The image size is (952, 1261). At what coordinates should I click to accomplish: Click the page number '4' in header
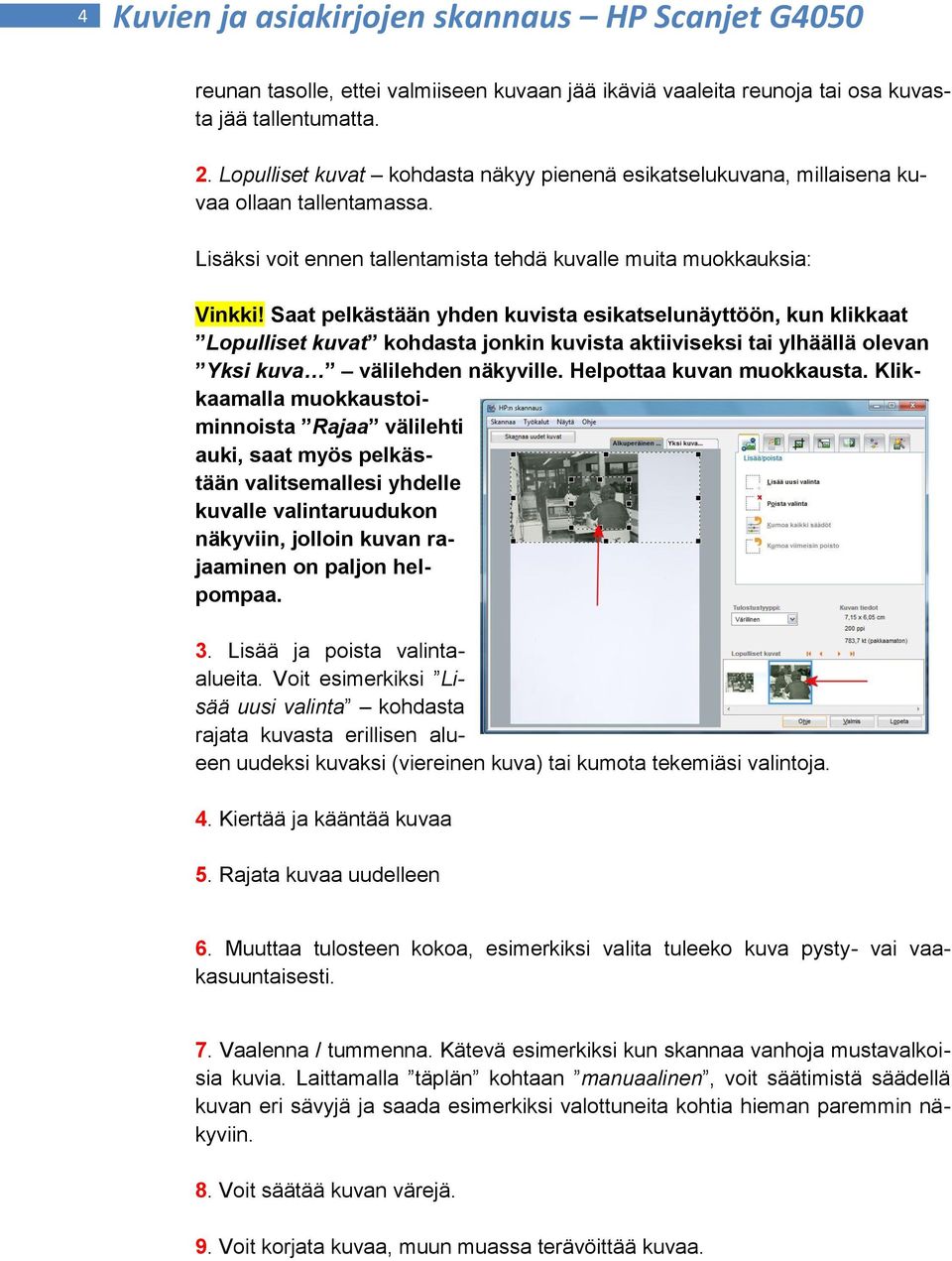pyautogui.click(x=82, y=15)
